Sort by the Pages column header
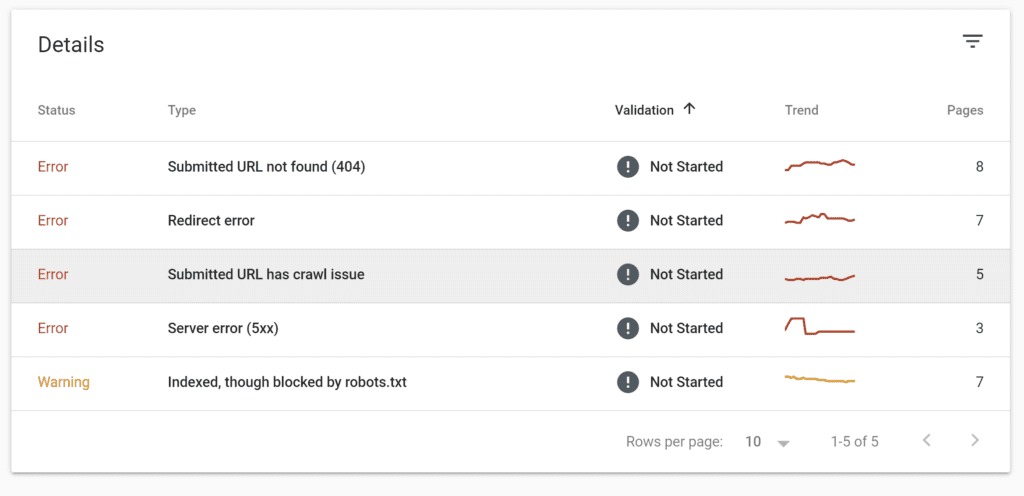The height and width of the screenshot is (496, 1024). 965,110
